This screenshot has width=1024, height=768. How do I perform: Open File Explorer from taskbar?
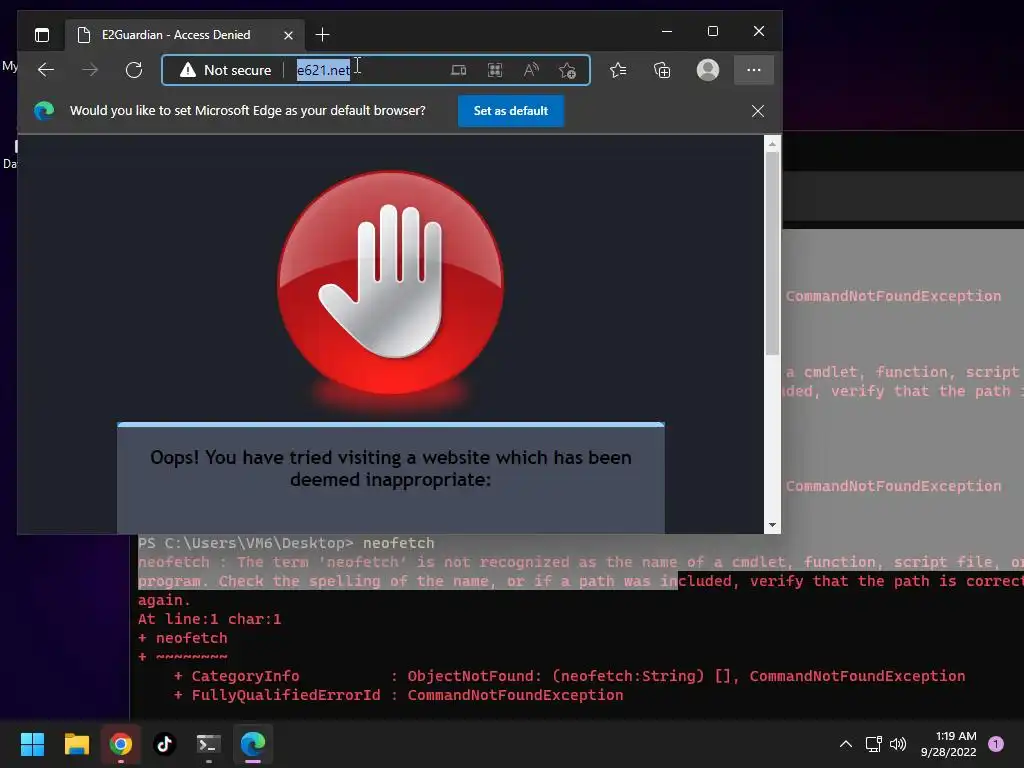pyautogui.click(x=76, y=744)
